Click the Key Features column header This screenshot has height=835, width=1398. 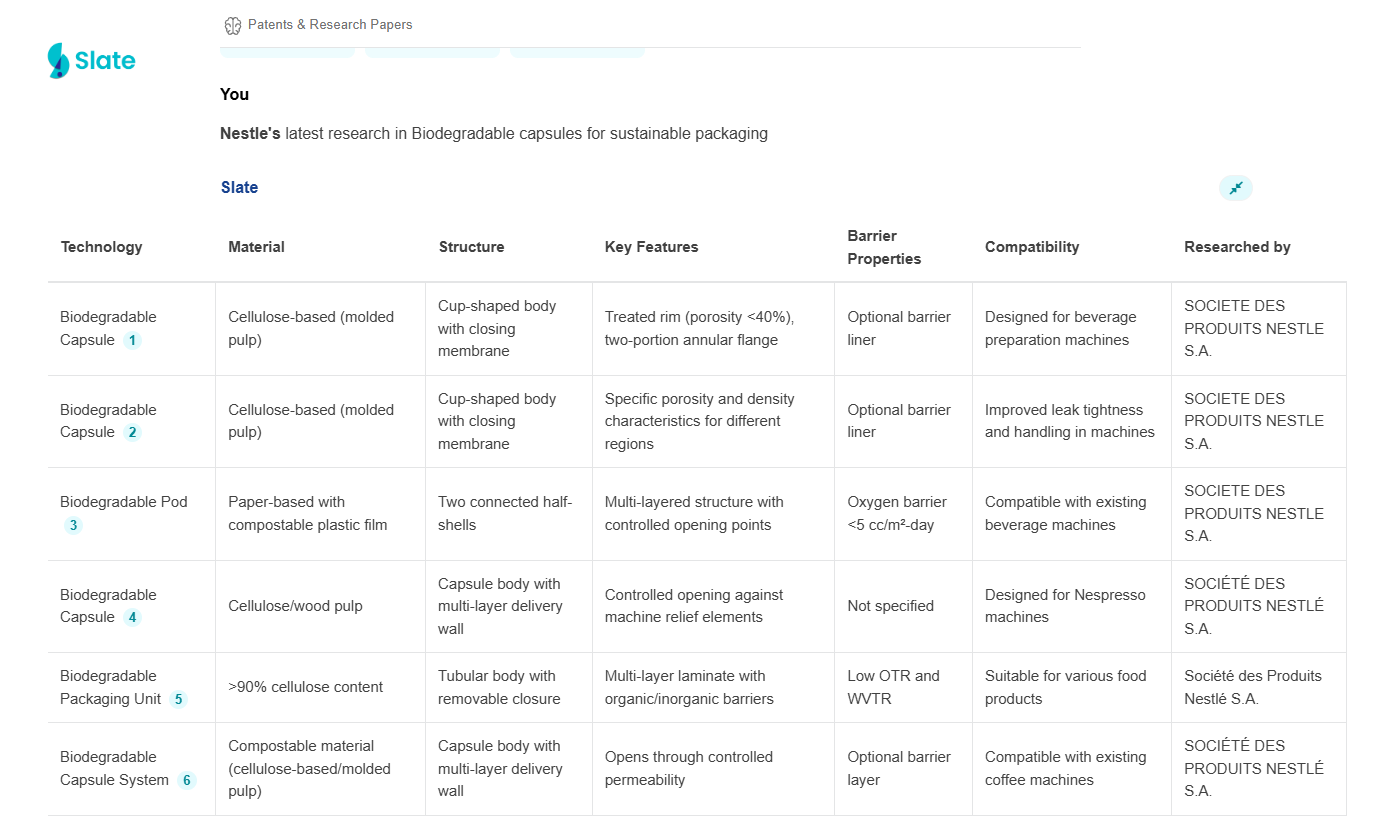point(652,247)
